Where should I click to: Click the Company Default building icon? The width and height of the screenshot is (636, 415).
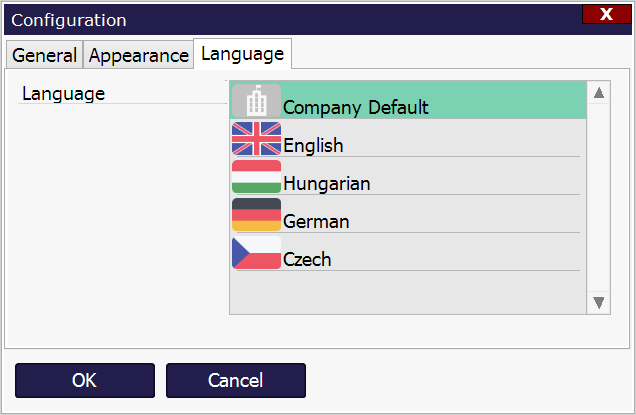pyautogui.click(x=256, y=100)
